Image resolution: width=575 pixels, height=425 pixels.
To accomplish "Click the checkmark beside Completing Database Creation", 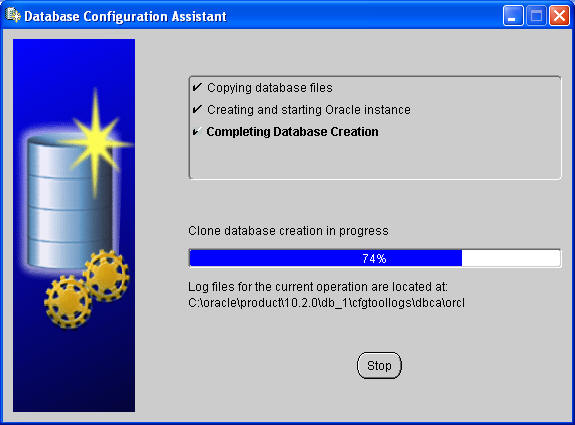I will [x=197, y=131].
